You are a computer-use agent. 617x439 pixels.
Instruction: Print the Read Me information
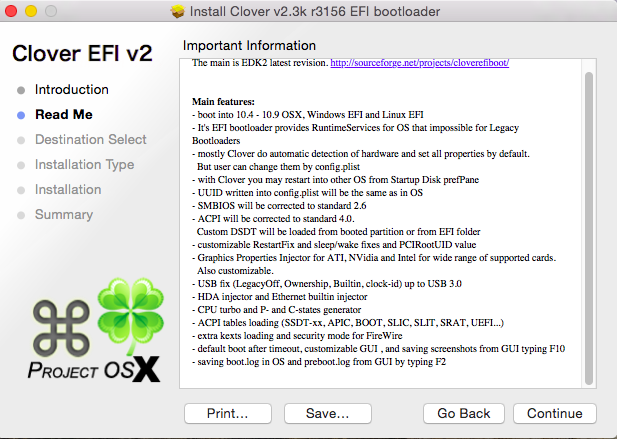pos(227,413)
